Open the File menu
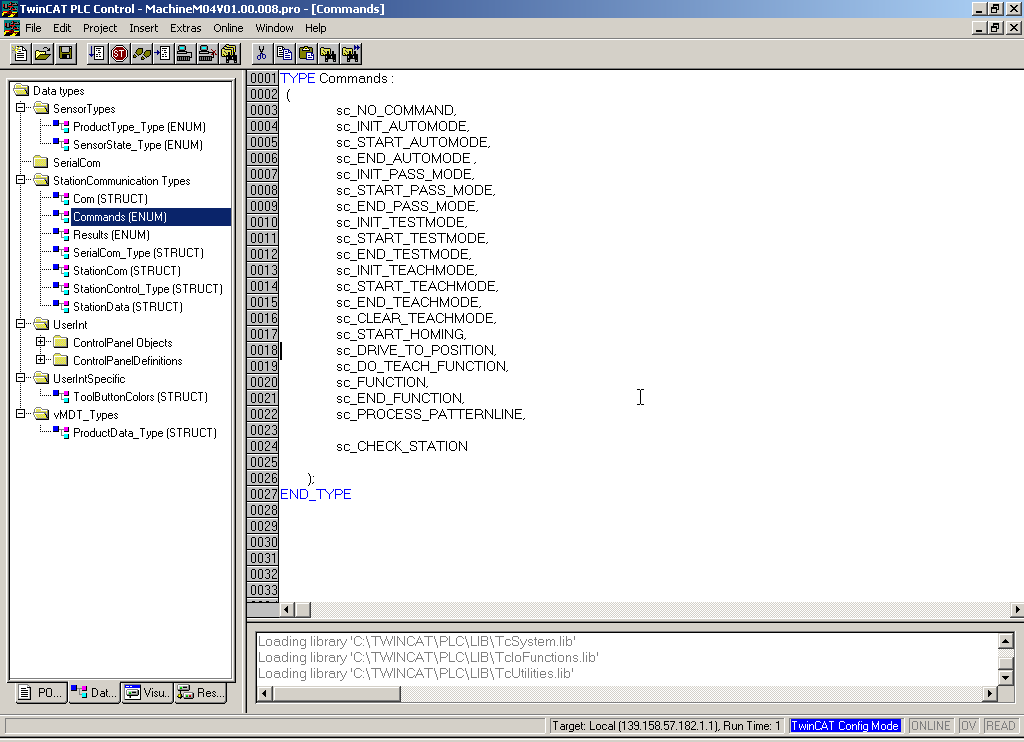The height and width of the screenshot is (742, 1024). [33, 28]
